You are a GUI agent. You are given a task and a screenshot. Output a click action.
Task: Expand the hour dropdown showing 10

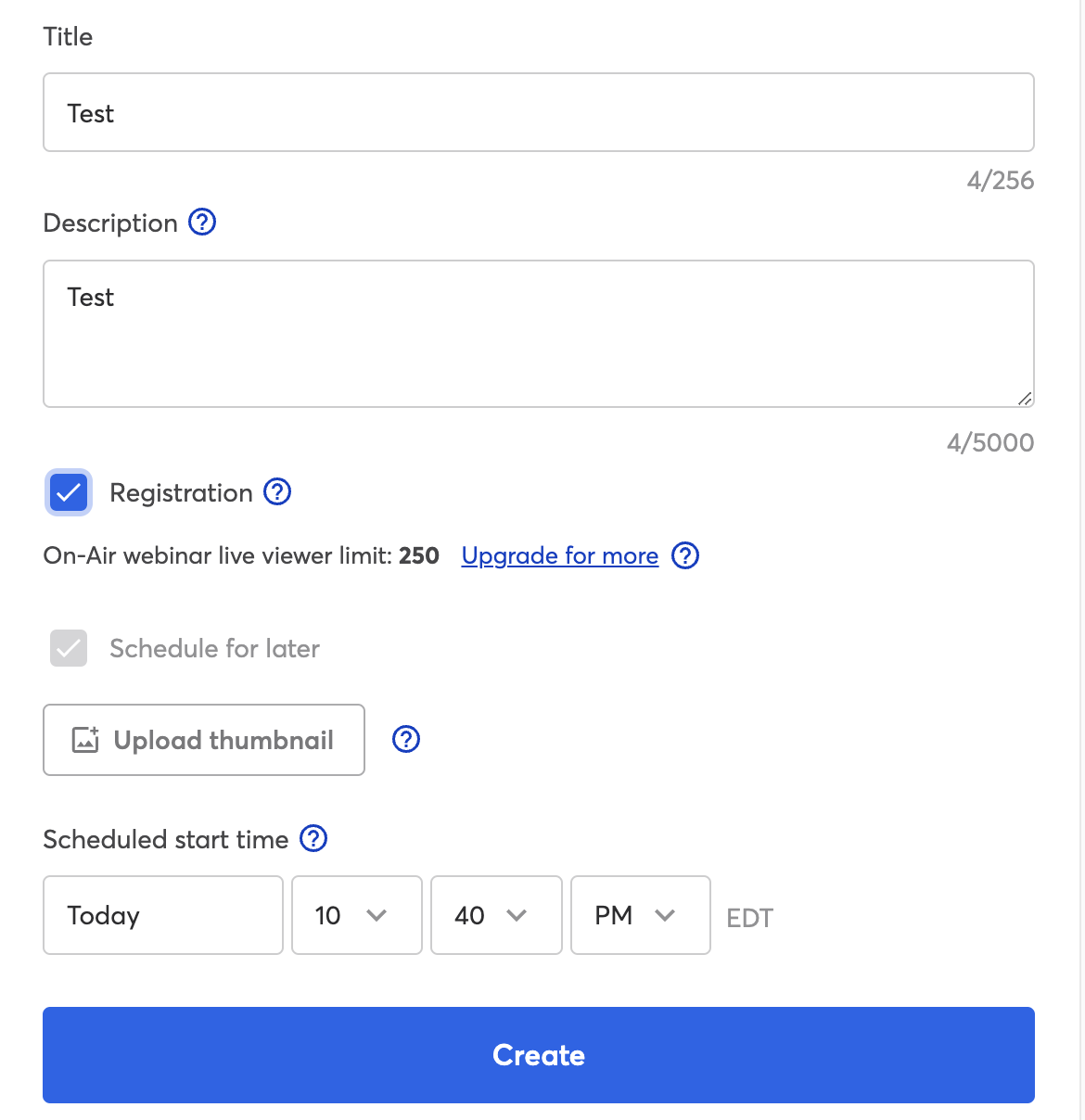(x=356, y=915)
